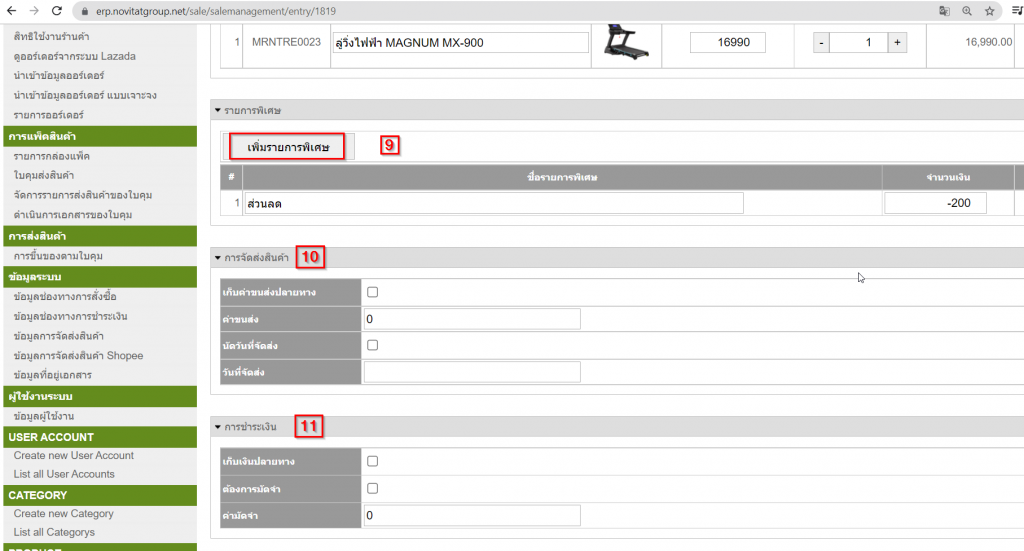This screenshot has width=1024, height=551.
Task: Check the เก็บเงินปลายทาง checkbox
Action: pos(372,462)
